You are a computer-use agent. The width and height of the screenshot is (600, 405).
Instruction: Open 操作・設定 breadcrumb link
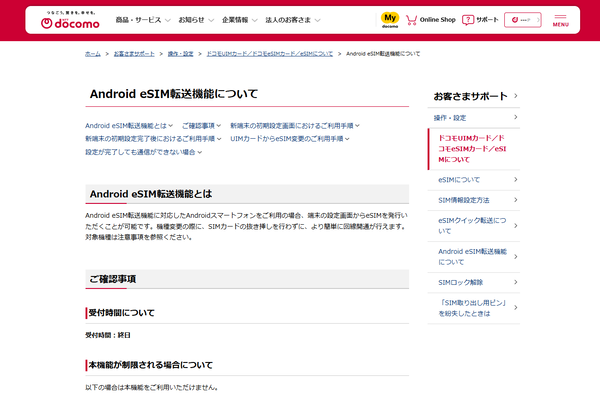point(180,54)
